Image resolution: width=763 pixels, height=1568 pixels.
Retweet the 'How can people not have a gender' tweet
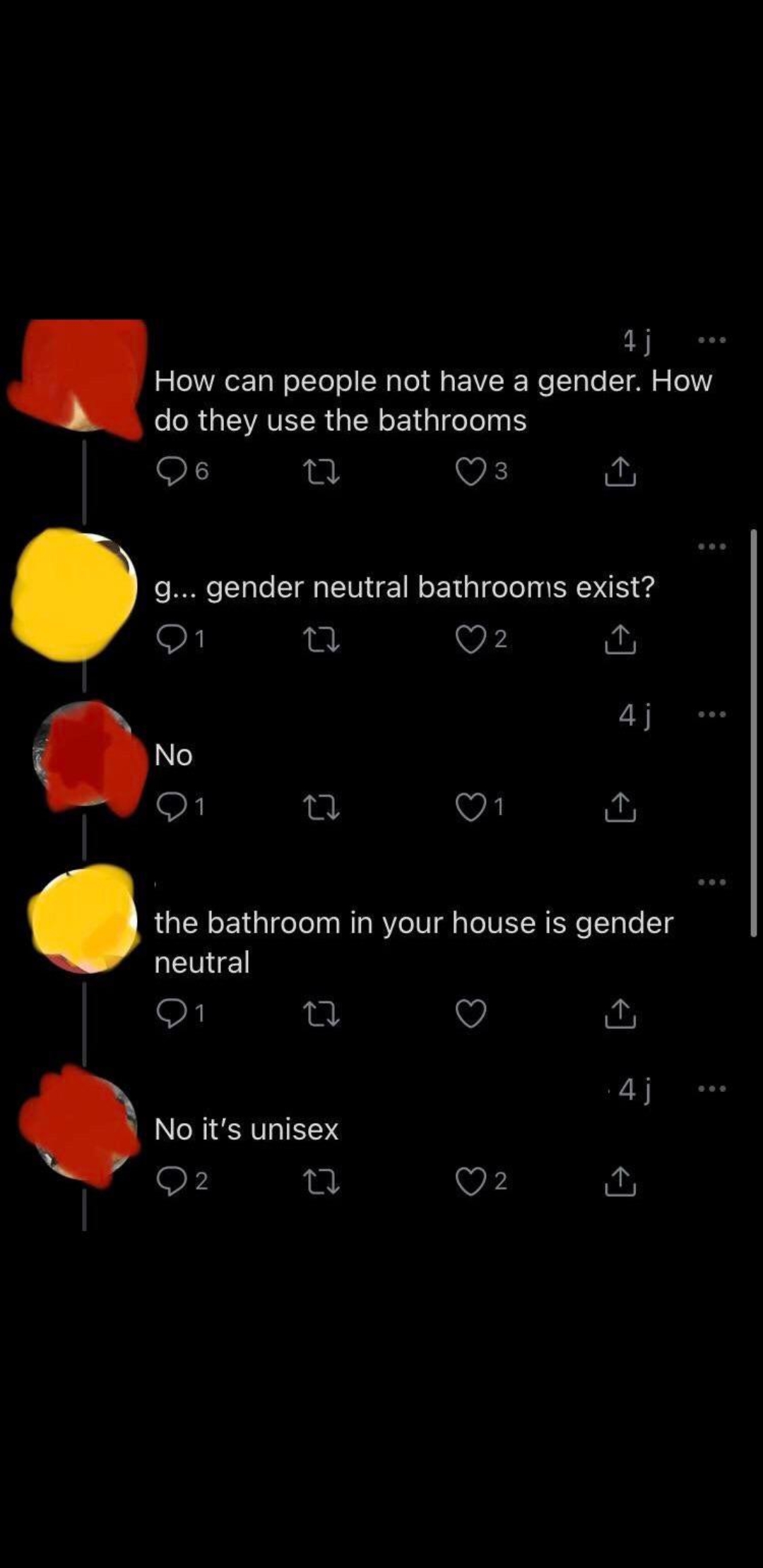click(x=321, y=472)
